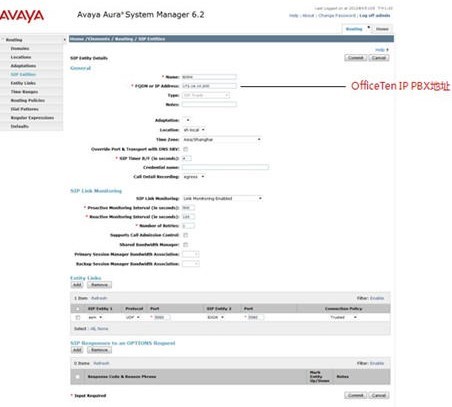Screen dimensions: 452x407
Task: Select the entity link row checkbox
Action: coord(78,317)
